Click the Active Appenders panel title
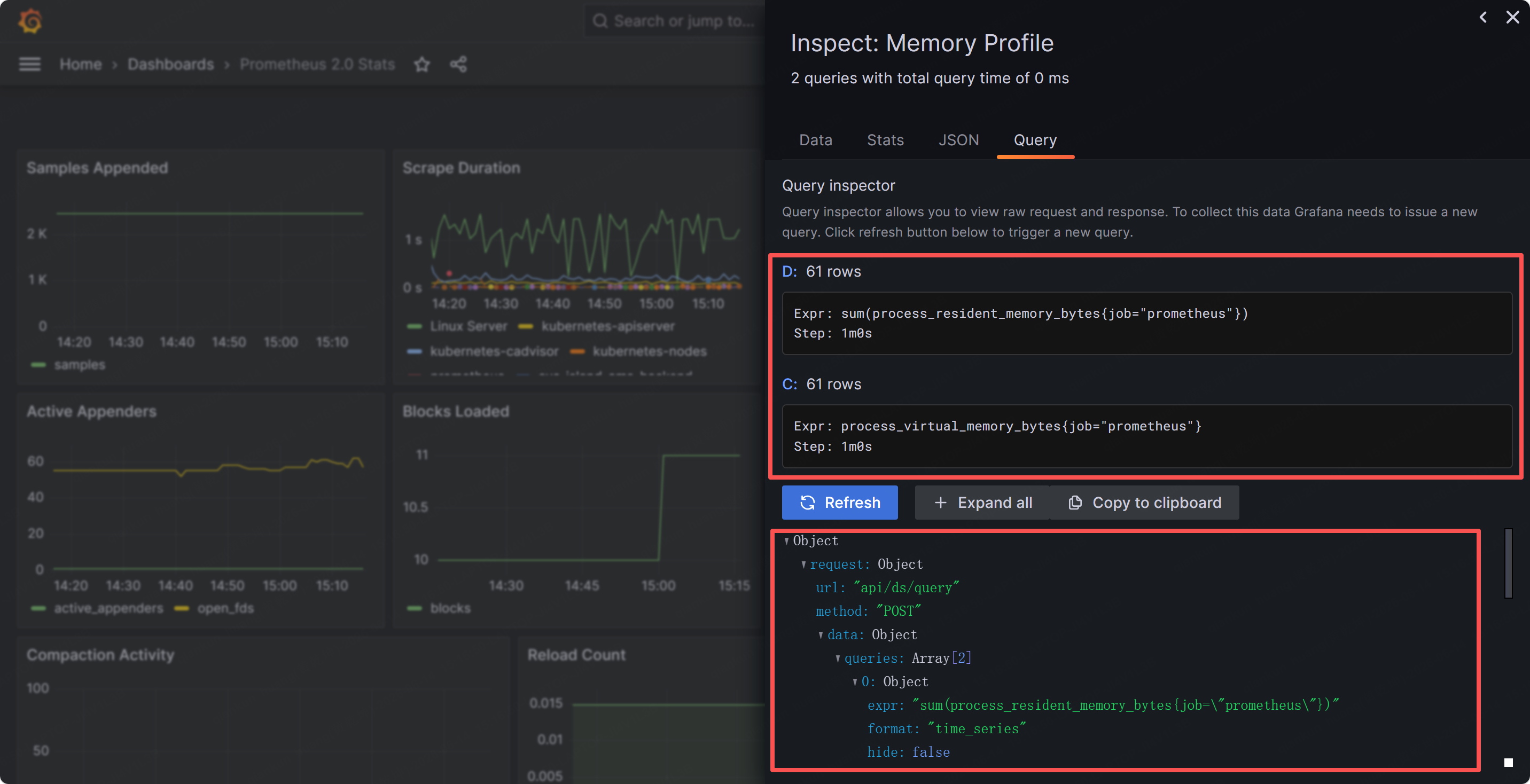The image size is (1530, 784). point(91,412)
